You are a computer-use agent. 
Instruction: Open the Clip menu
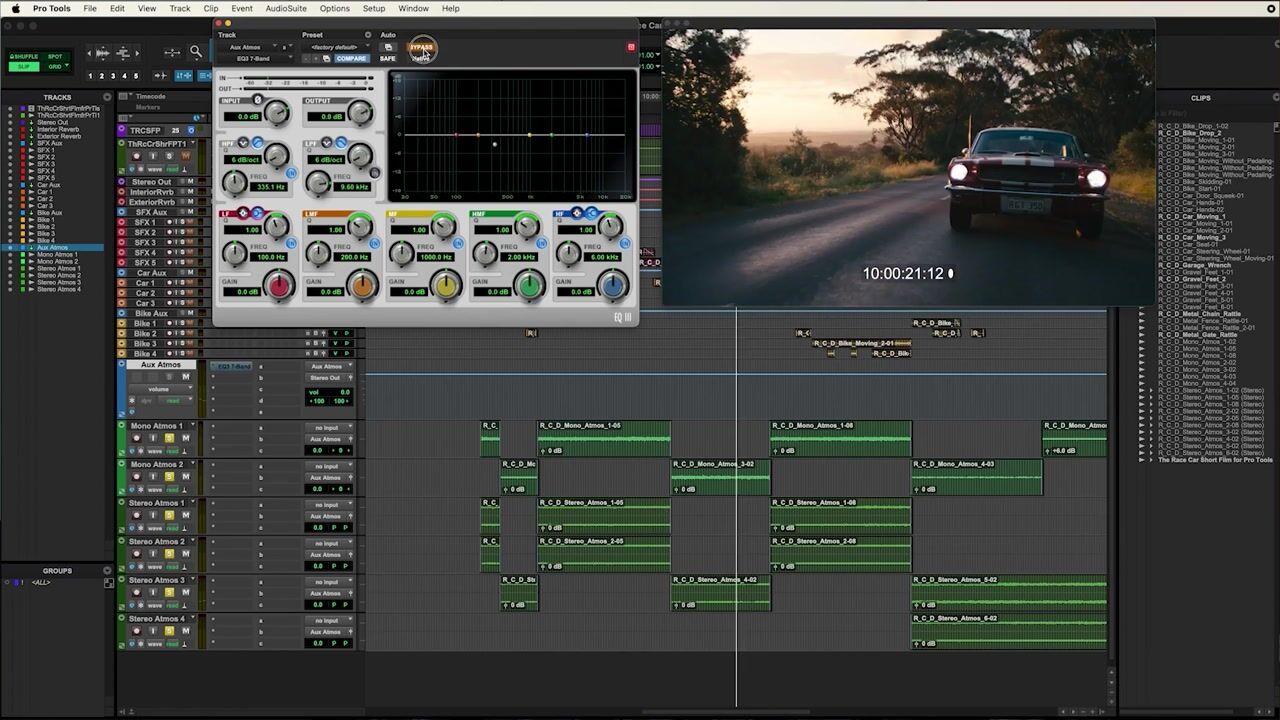click(x=211, y=8)
